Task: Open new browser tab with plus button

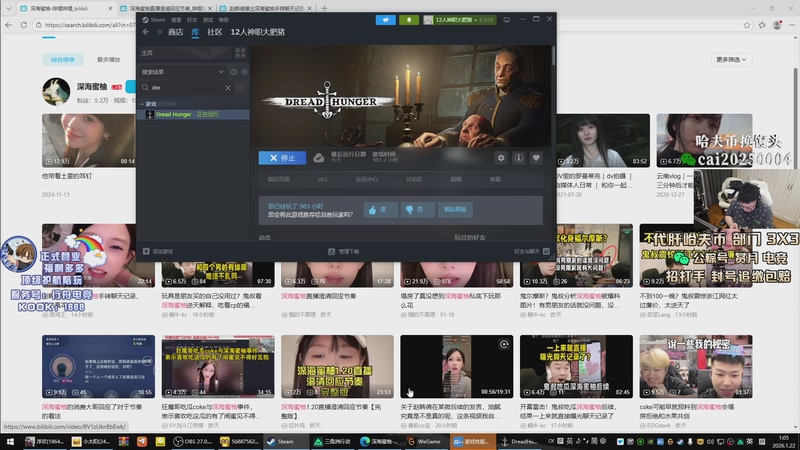Action: pos(324,9)
